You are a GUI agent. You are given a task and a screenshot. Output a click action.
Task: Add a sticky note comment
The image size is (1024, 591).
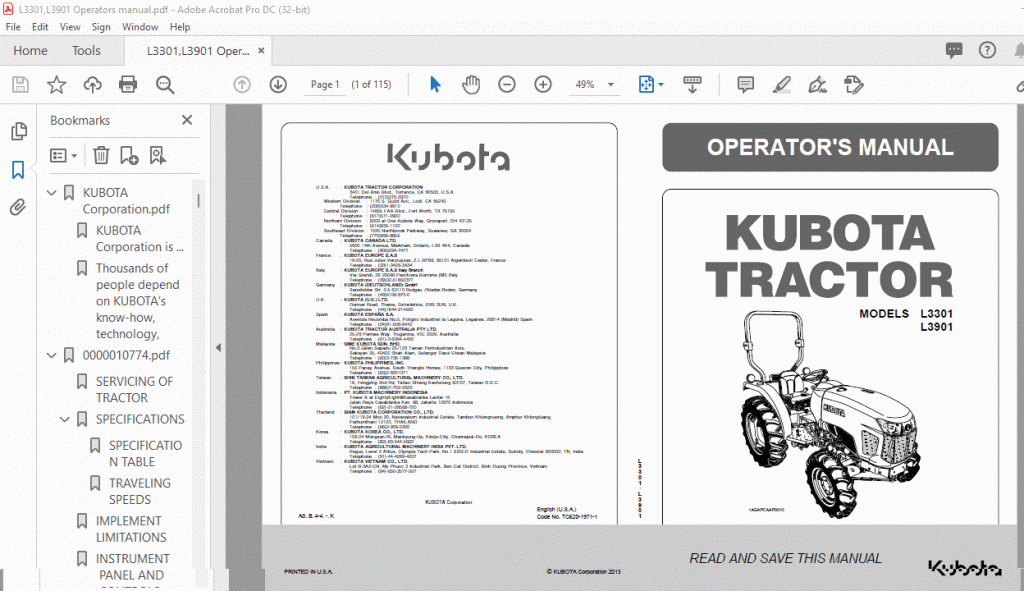pos(745,84)
